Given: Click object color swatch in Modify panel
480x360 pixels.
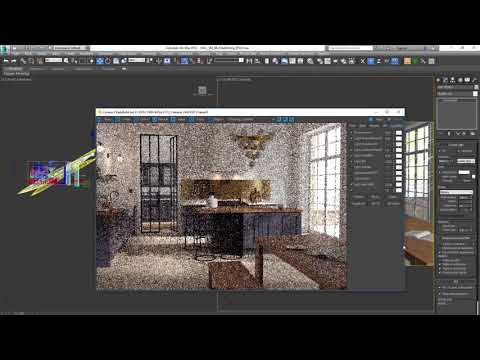Looking at the screenshot, I should [475, 87].
